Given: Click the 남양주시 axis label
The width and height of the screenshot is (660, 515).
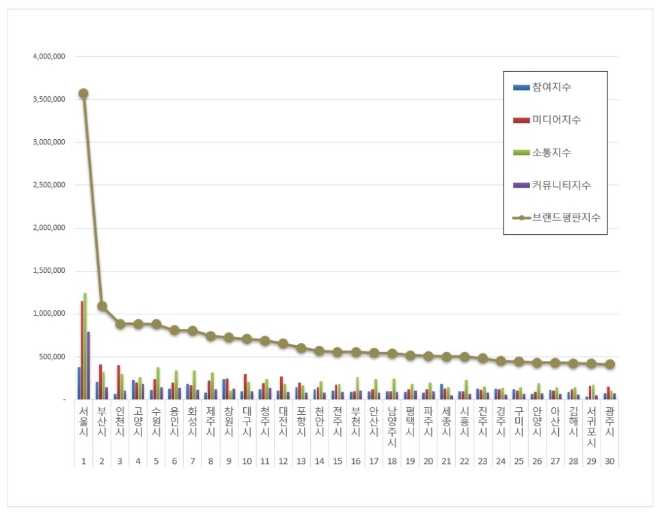Looking at the screenshot, I should (392, 421).
